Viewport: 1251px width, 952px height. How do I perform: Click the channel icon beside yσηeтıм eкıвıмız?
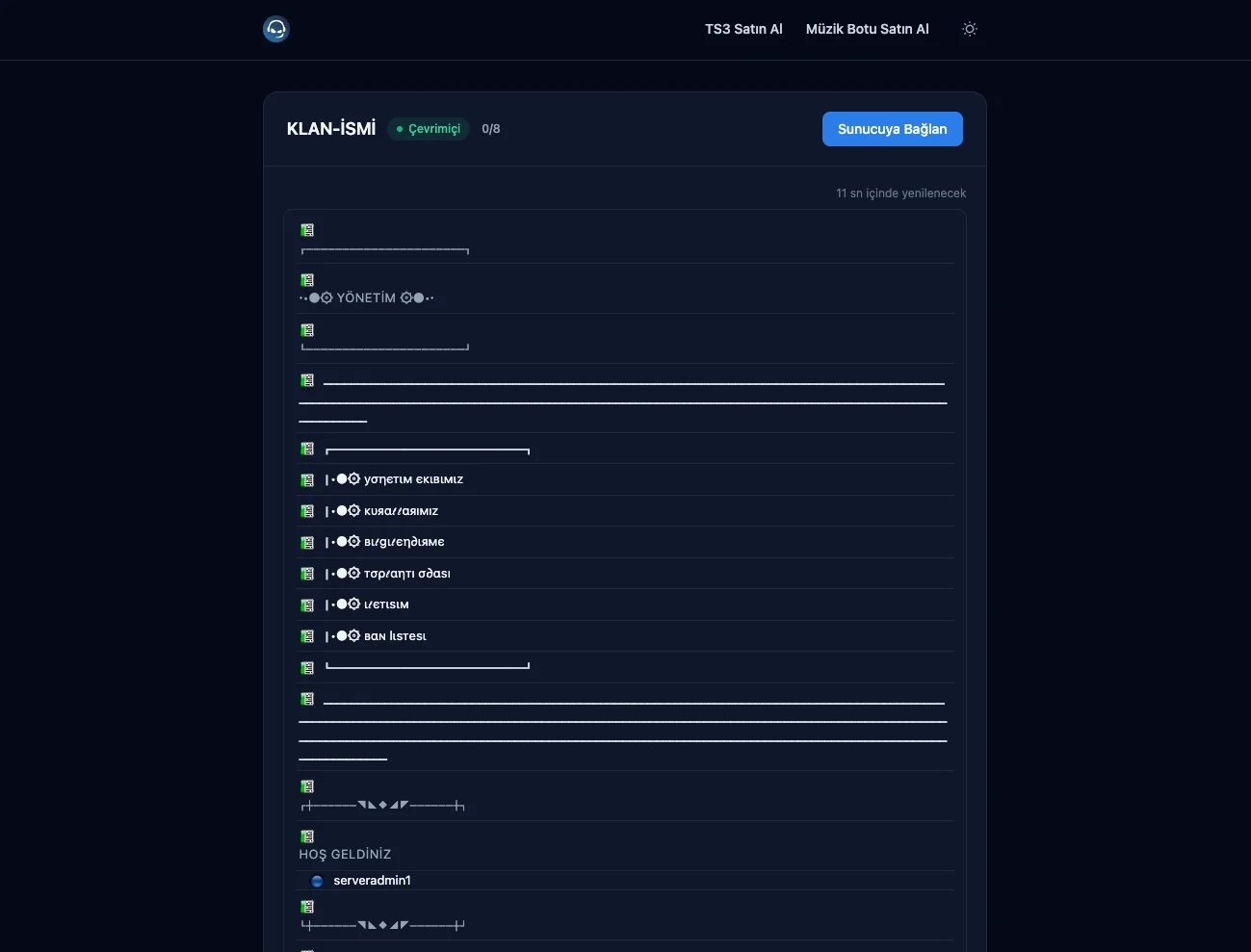point(307,479)
